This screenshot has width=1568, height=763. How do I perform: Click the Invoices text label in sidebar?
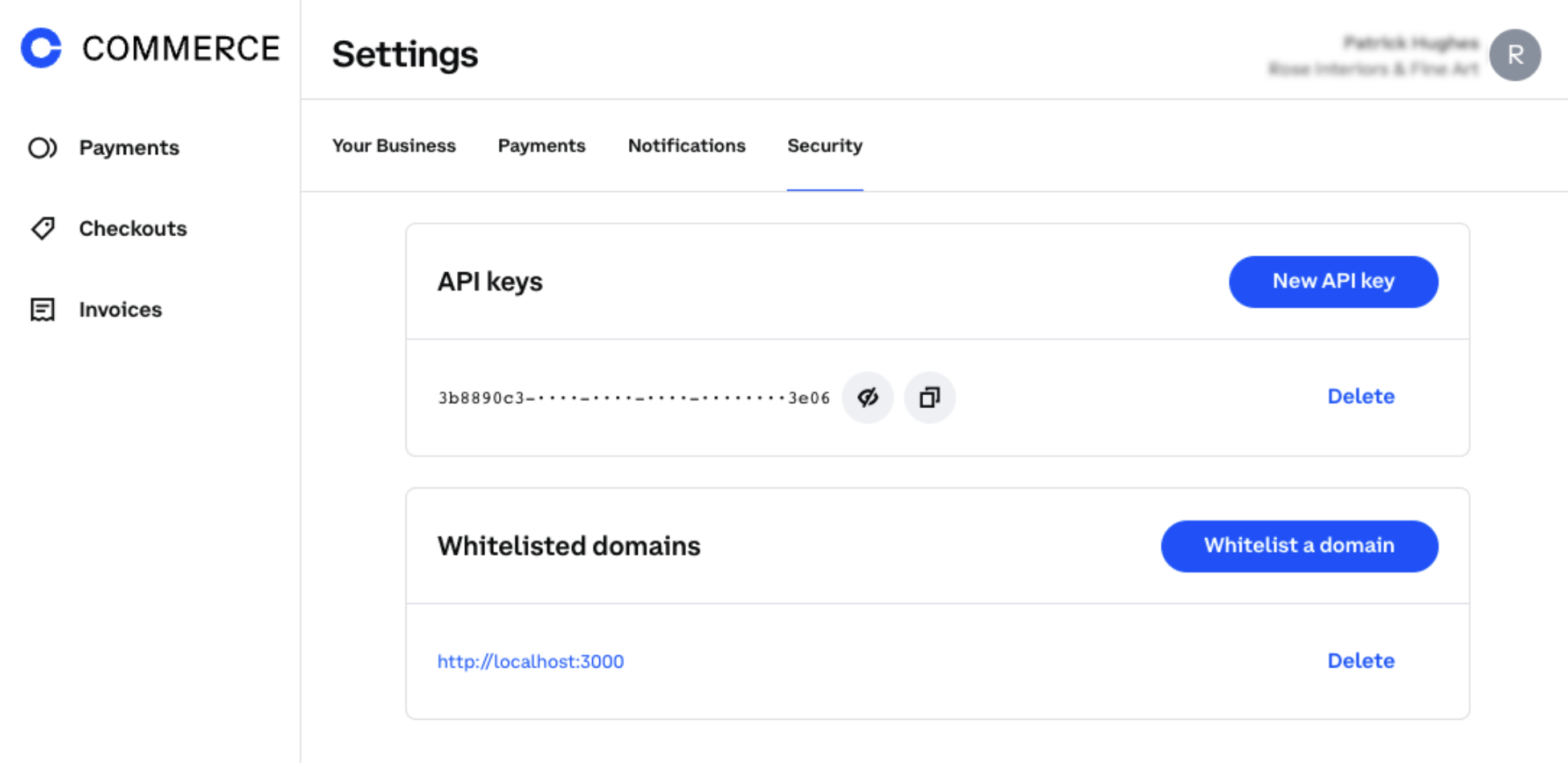[x=120, y=310]
